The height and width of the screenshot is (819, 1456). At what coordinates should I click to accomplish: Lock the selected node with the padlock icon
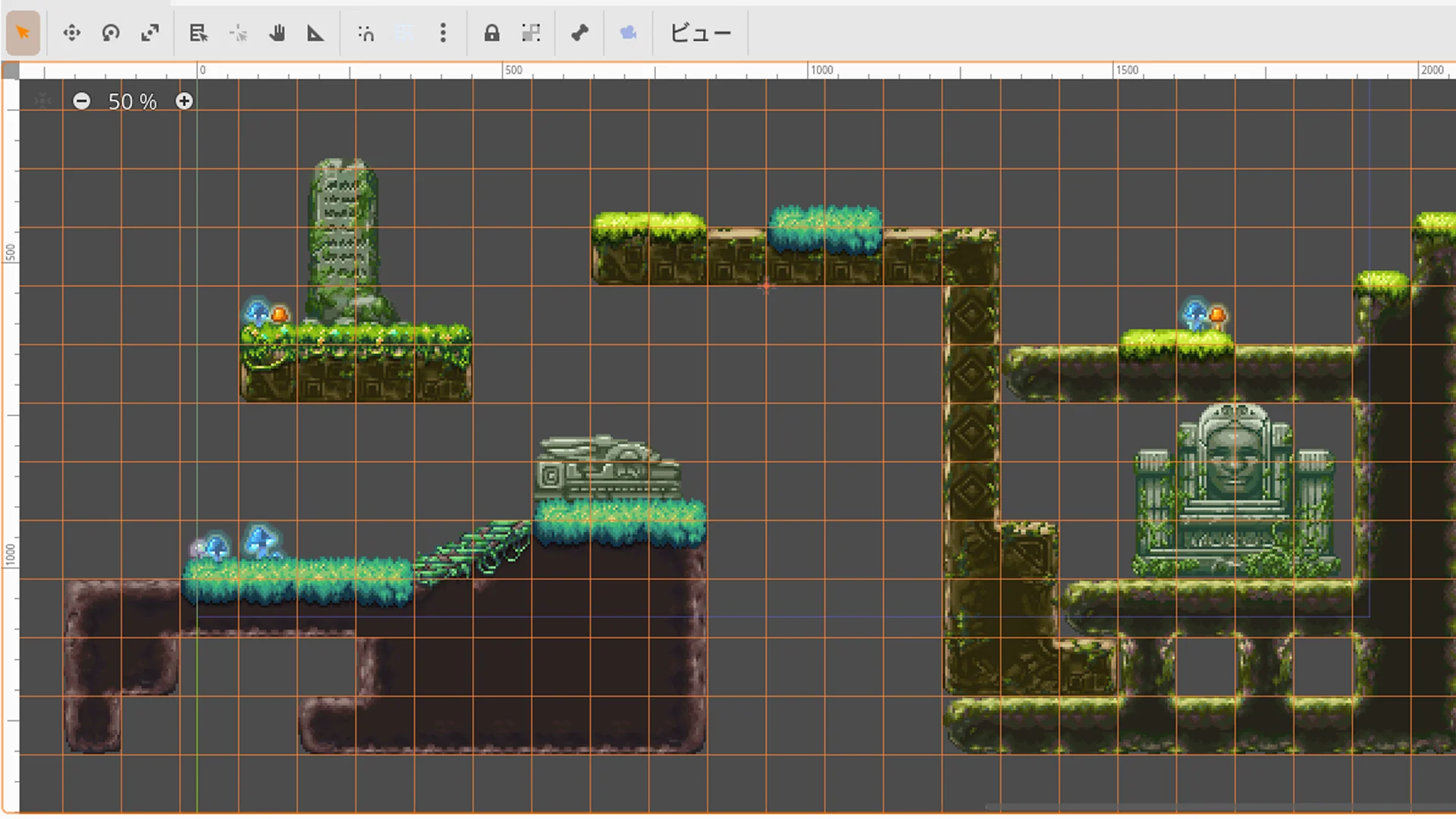491,33
